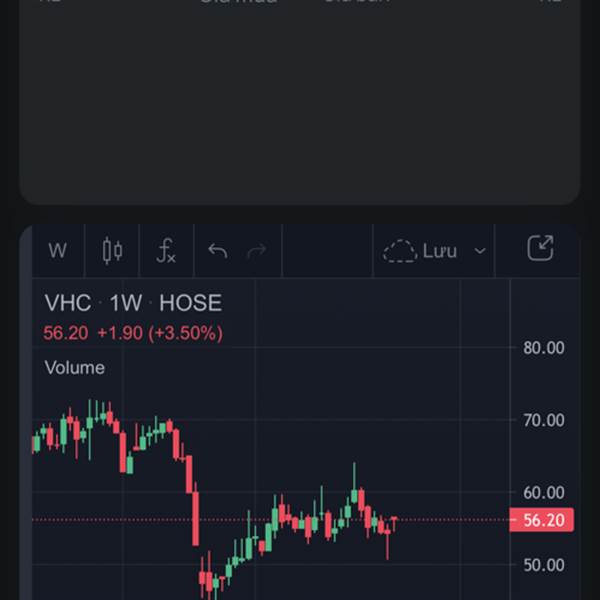The height and width of the screenshot is (600, 600).
Task: Click the 56.20 current price tag on axis
Action: [543, 520]
